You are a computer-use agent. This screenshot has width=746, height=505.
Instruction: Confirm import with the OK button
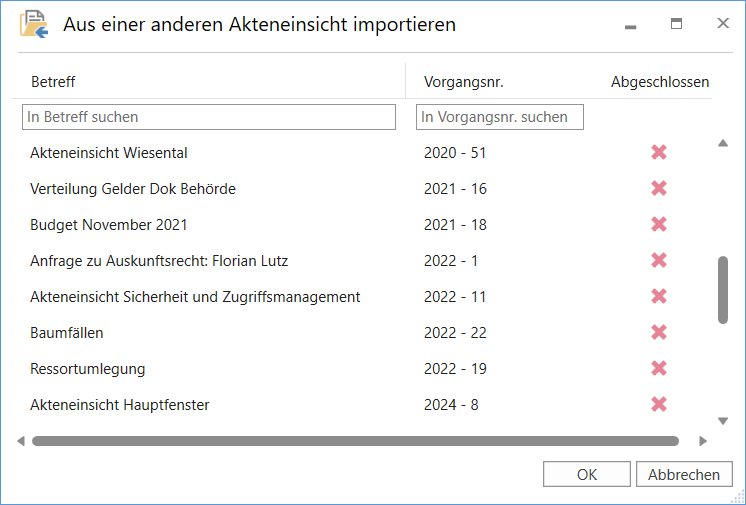tap(587, 475)
